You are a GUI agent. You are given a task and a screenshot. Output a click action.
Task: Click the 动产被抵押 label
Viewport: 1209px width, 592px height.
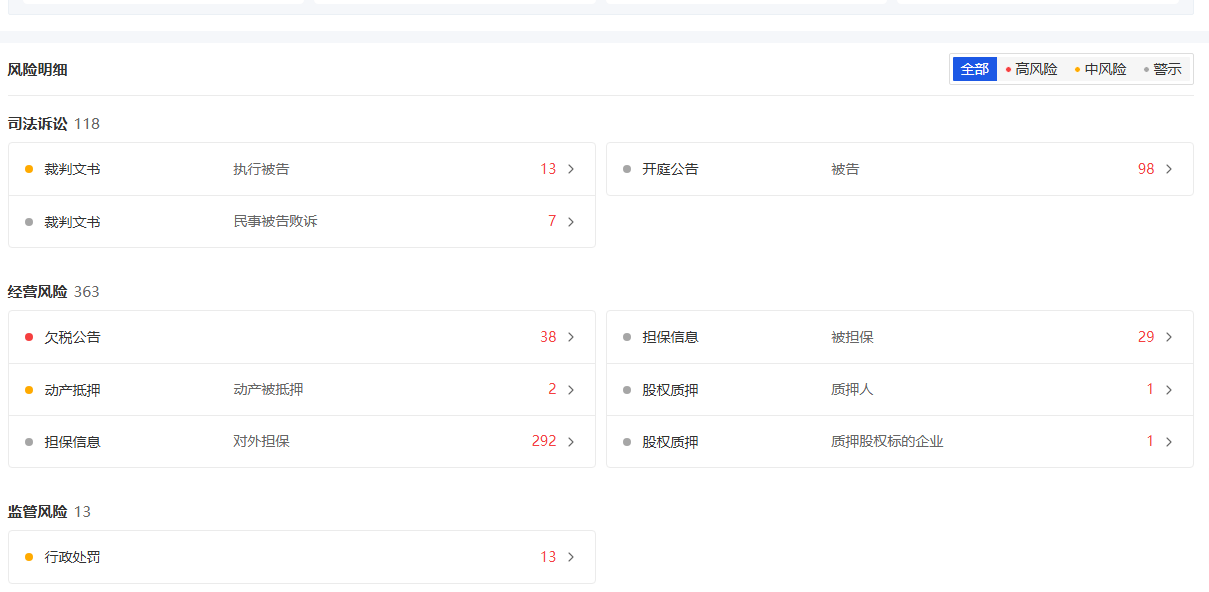tap(268, 390)
